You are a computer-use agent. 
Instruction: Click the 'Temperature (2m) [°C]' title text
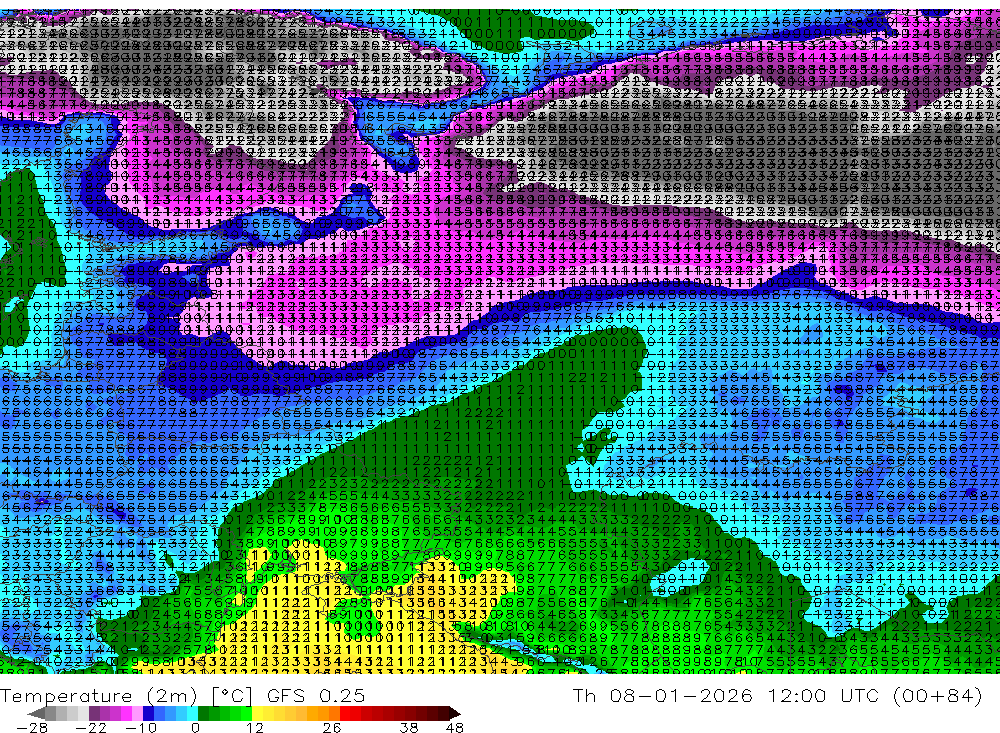point(126,696)
